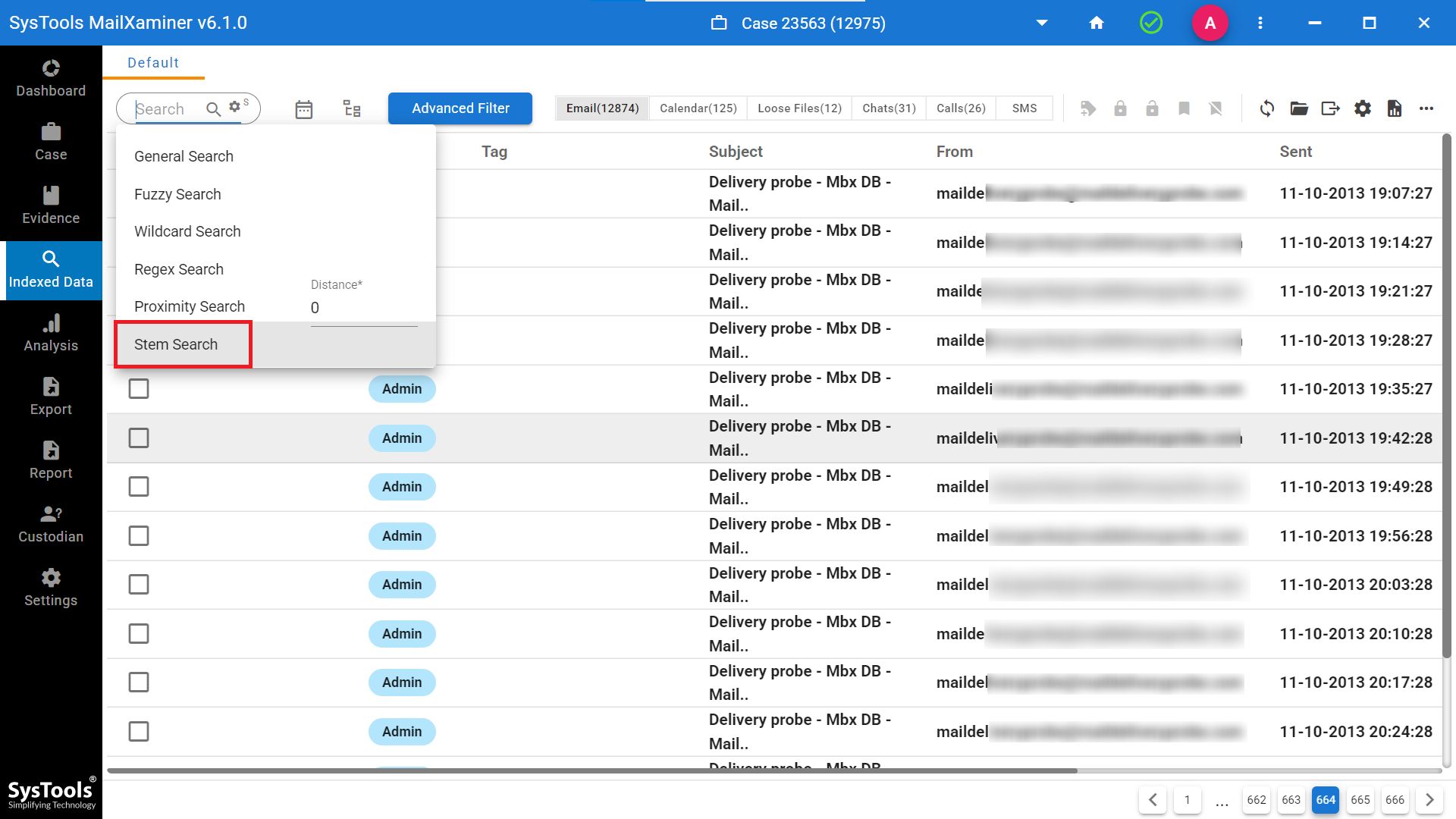Switch to the Chats(31) tab
This screenshot has height=819, width=1456.
point(889,108)
